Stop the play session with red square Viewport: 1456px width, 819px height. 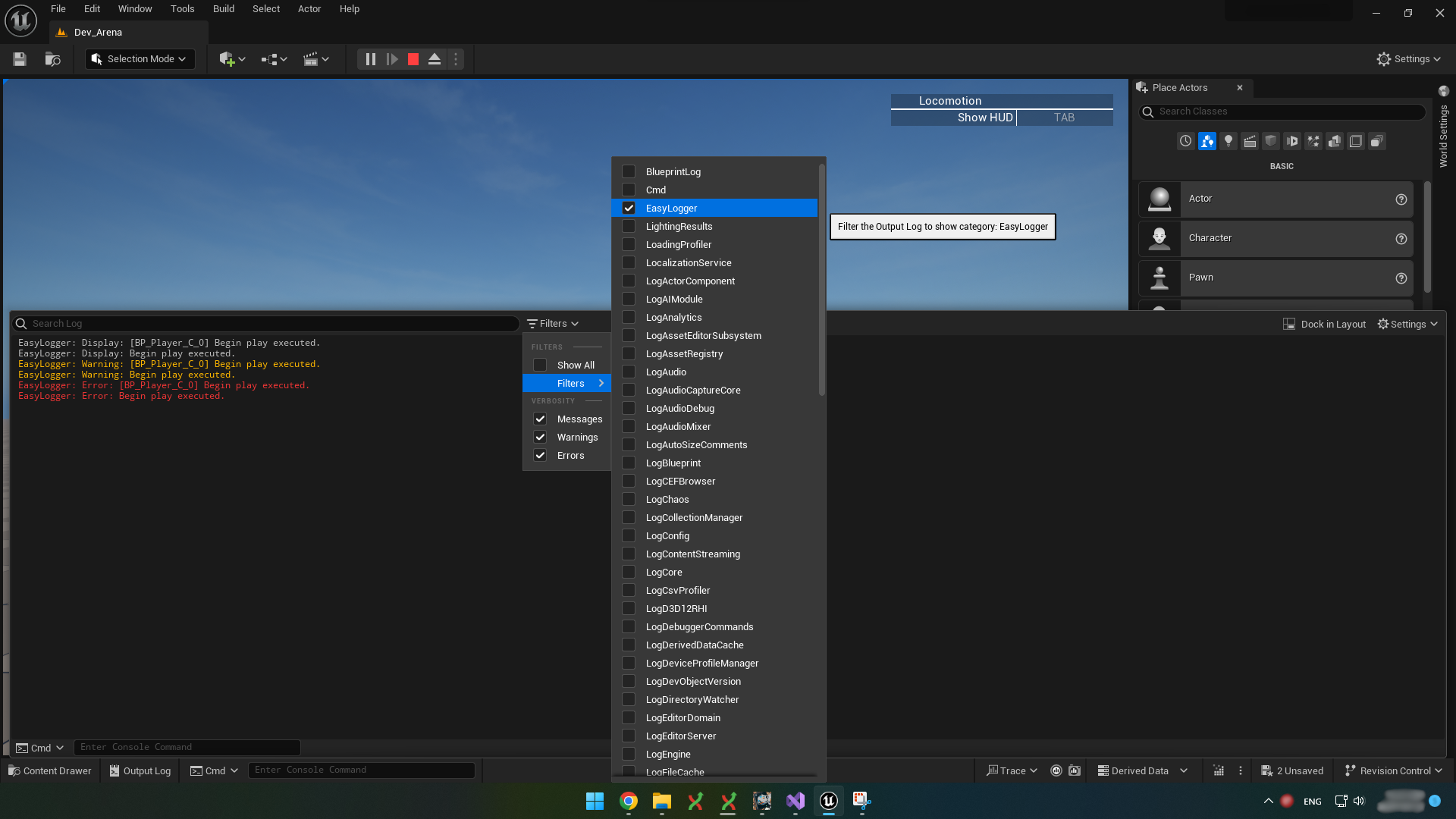(x=413, y=59)
